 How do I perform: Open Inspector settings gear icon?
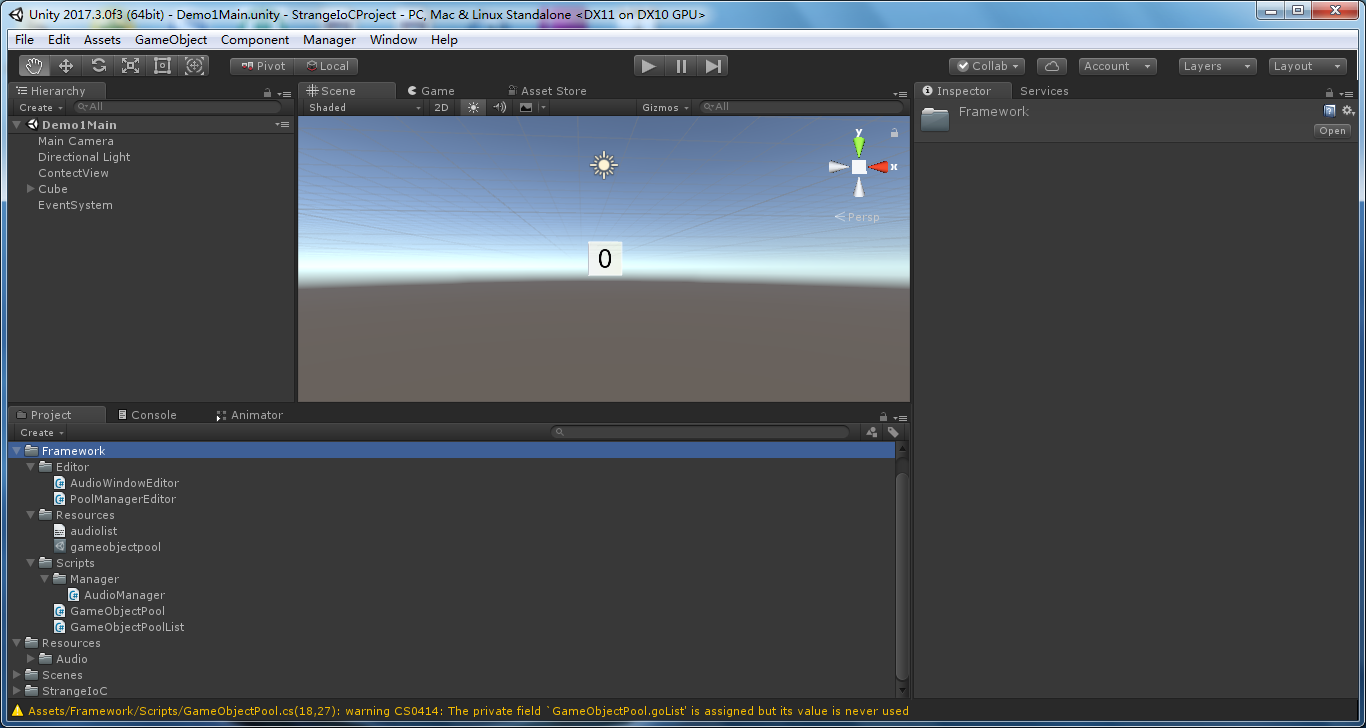click(1347, 111)
